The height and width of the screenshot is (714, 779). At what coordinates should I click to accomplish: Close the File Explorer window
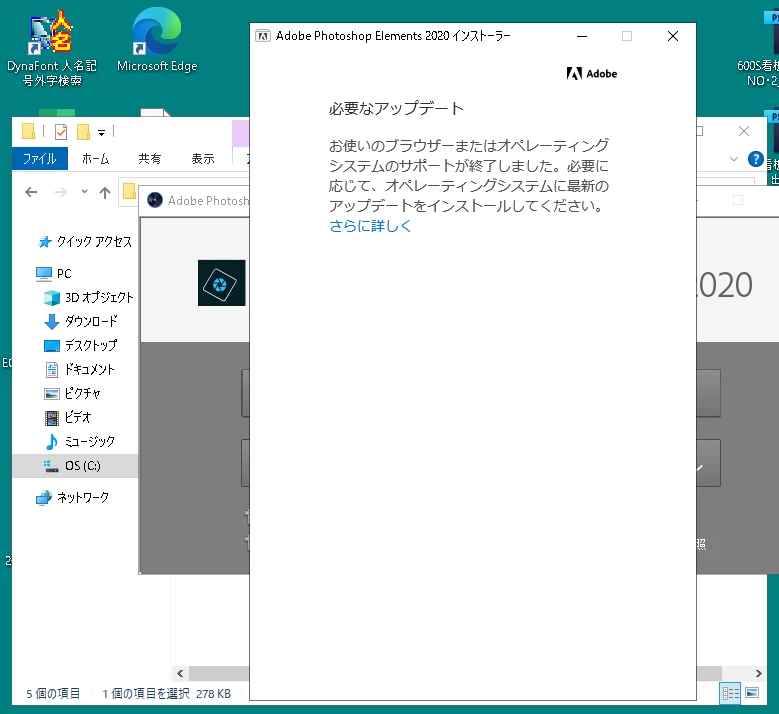click(x=744, y=131)
